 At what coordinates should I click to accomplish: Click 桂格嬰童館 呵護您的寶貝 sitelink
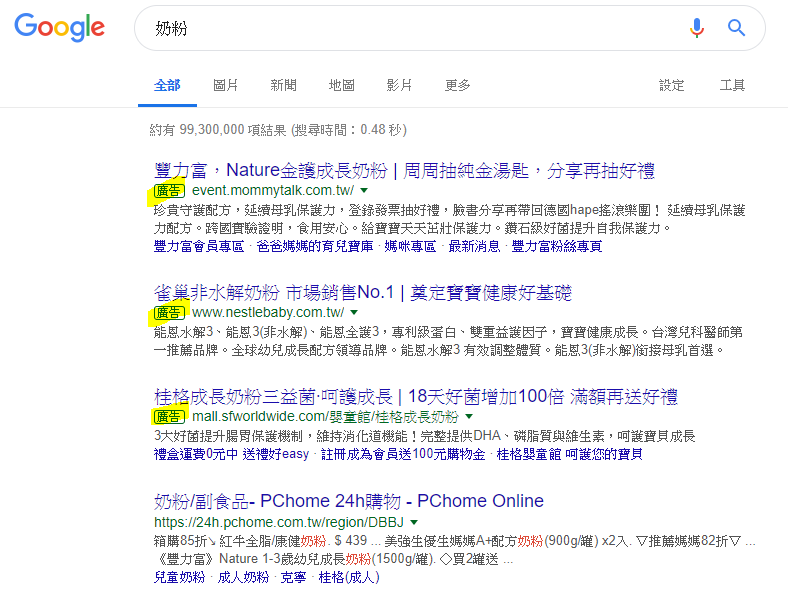click(569, 454)
